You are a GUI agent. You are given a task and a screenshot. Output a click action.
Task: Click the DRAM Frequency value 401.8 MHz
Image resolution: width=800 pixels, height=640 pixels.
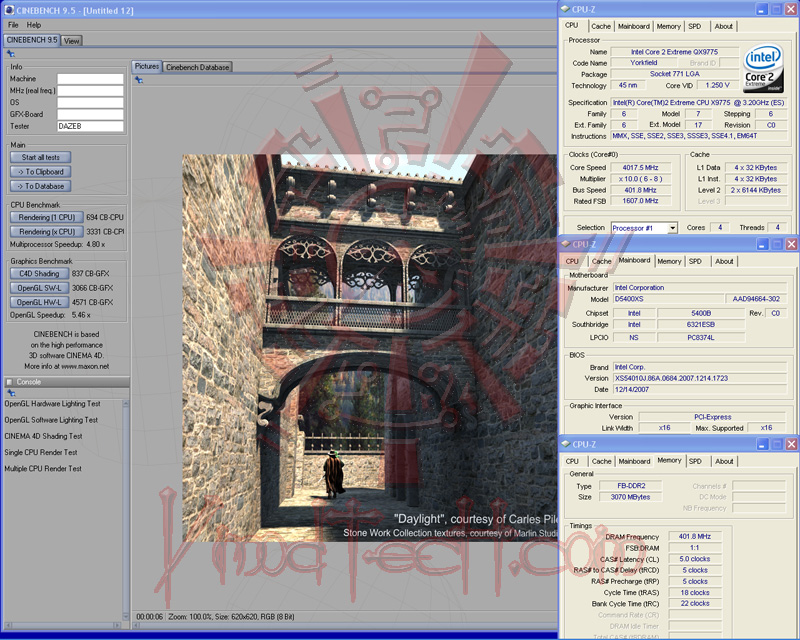[695, 536]
